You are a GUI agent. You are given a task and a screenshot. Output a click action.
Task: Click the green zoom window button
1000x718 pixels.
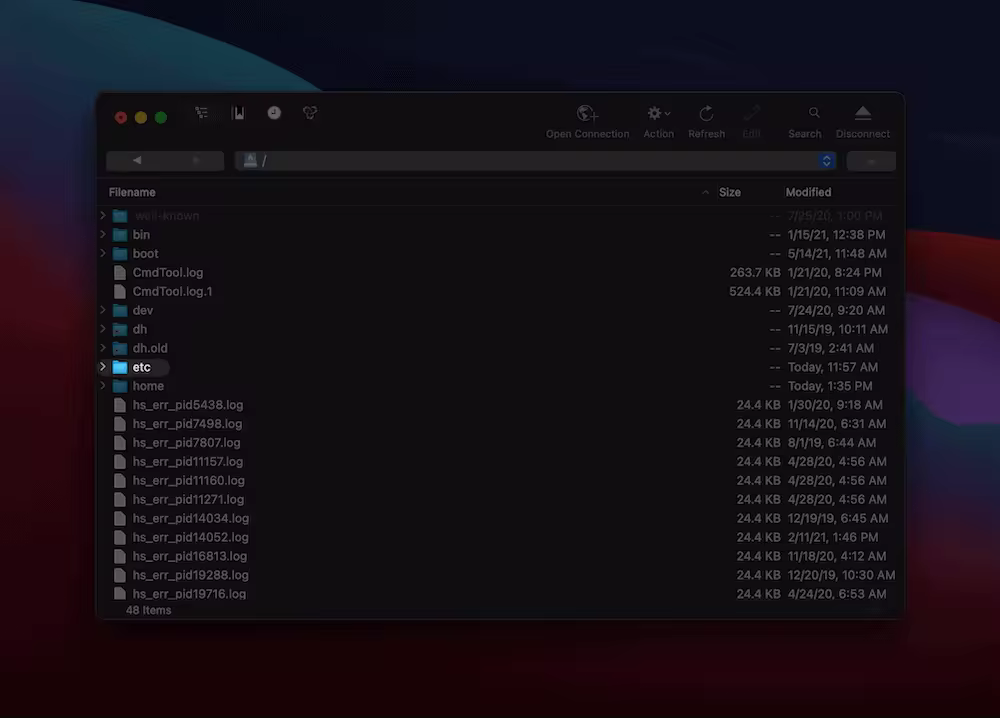161,117
